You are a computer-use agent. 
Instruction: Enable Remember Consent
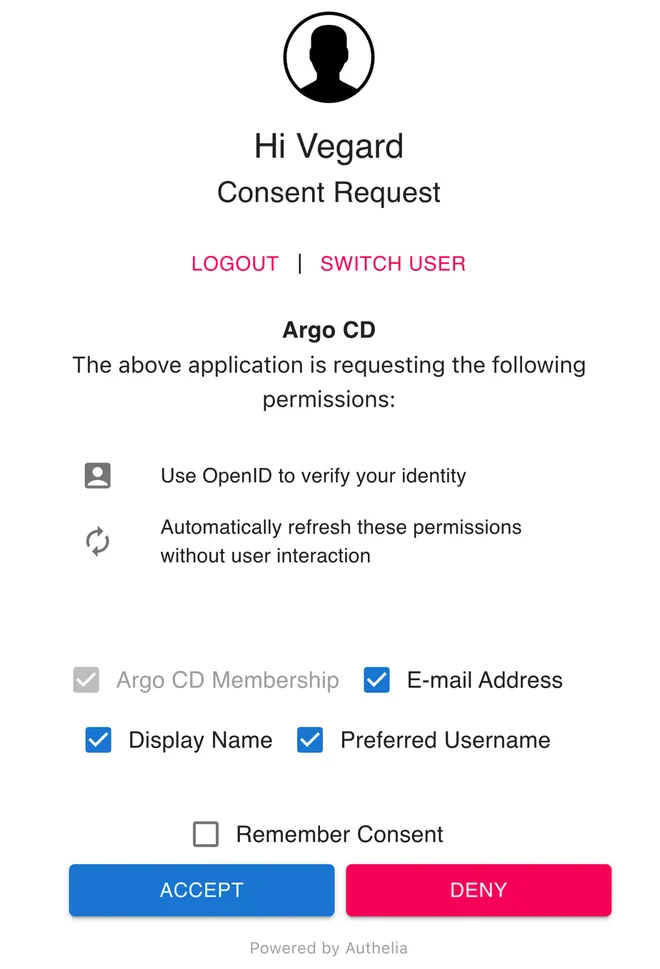pos(206,834)
